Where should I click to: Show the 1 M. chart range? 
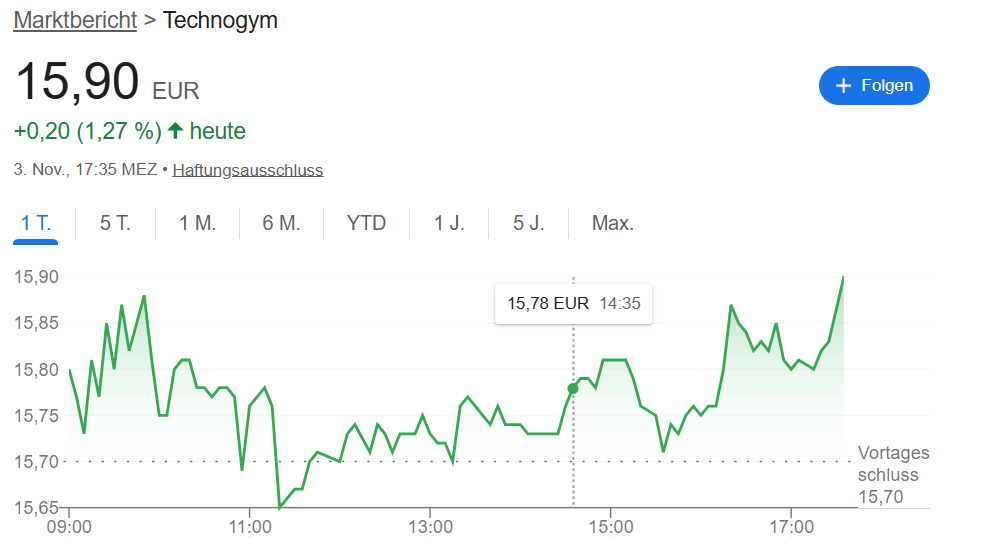pos(197,223)
